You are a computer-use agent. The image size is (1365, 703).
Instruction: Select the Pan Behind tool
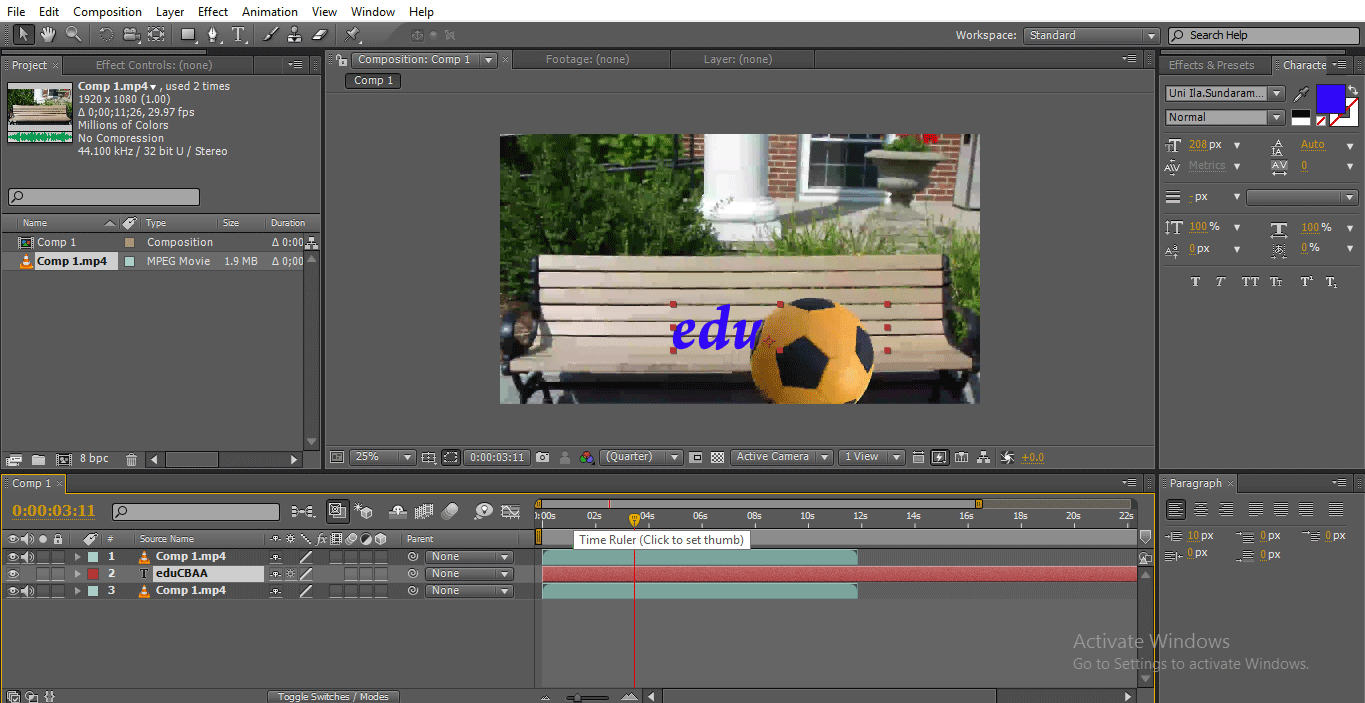pyautogui.click(x=156, y=35)
